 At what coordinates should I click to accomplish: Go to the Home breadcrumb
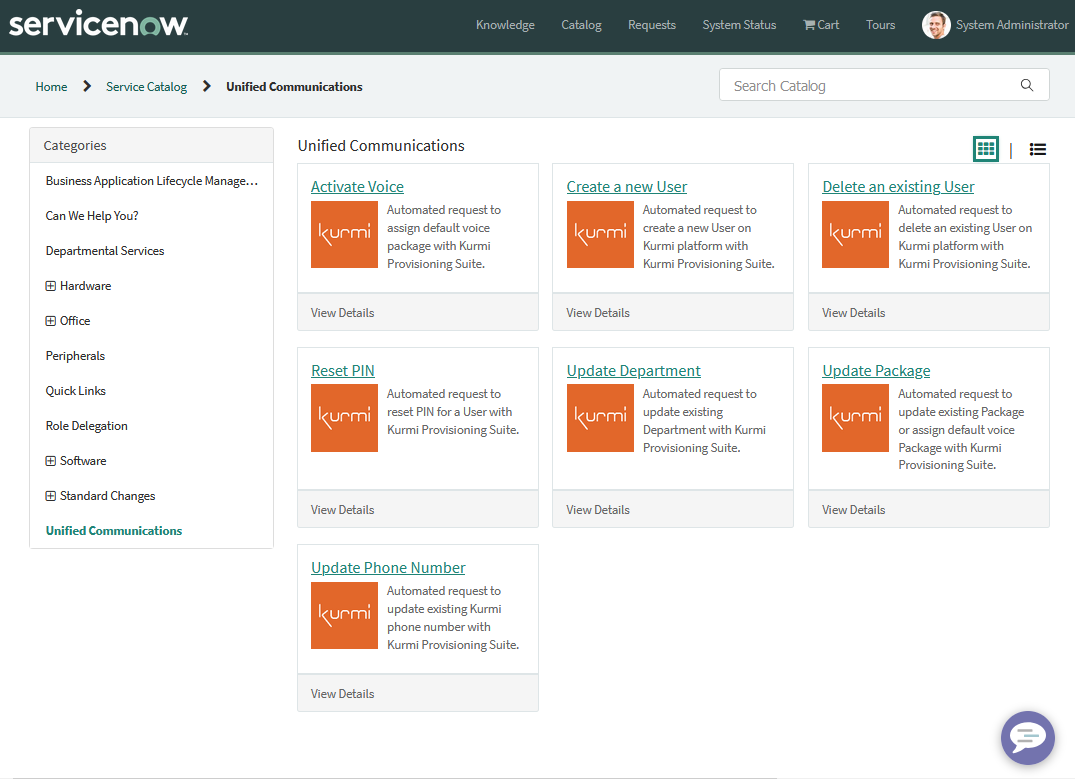tap(51, 86)
